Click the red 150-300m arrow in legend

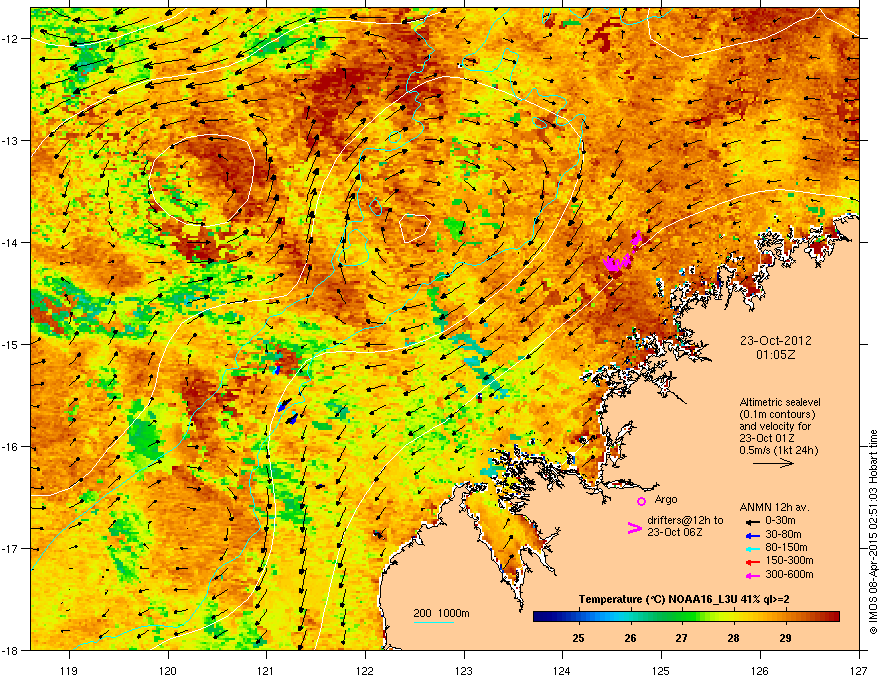[753, 561]
